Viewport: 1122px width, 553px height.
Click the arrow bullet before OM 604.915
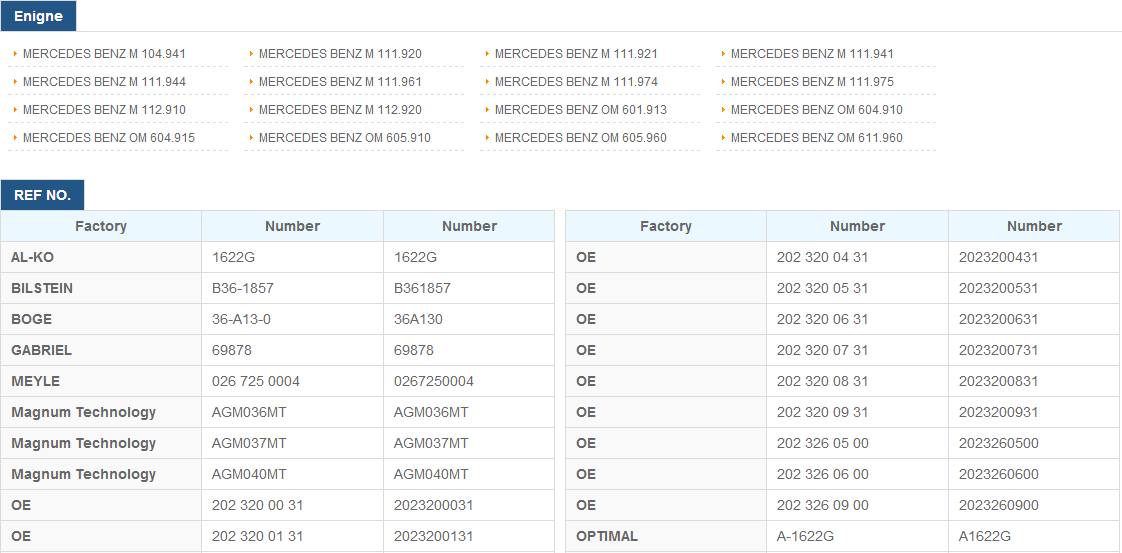pos(16,137)
